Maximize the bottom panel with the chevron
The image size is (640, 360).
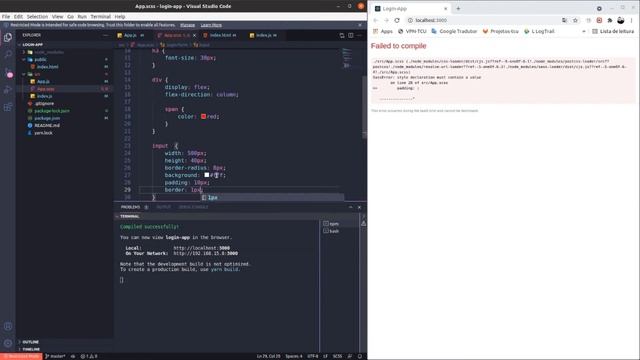[351, 207]
